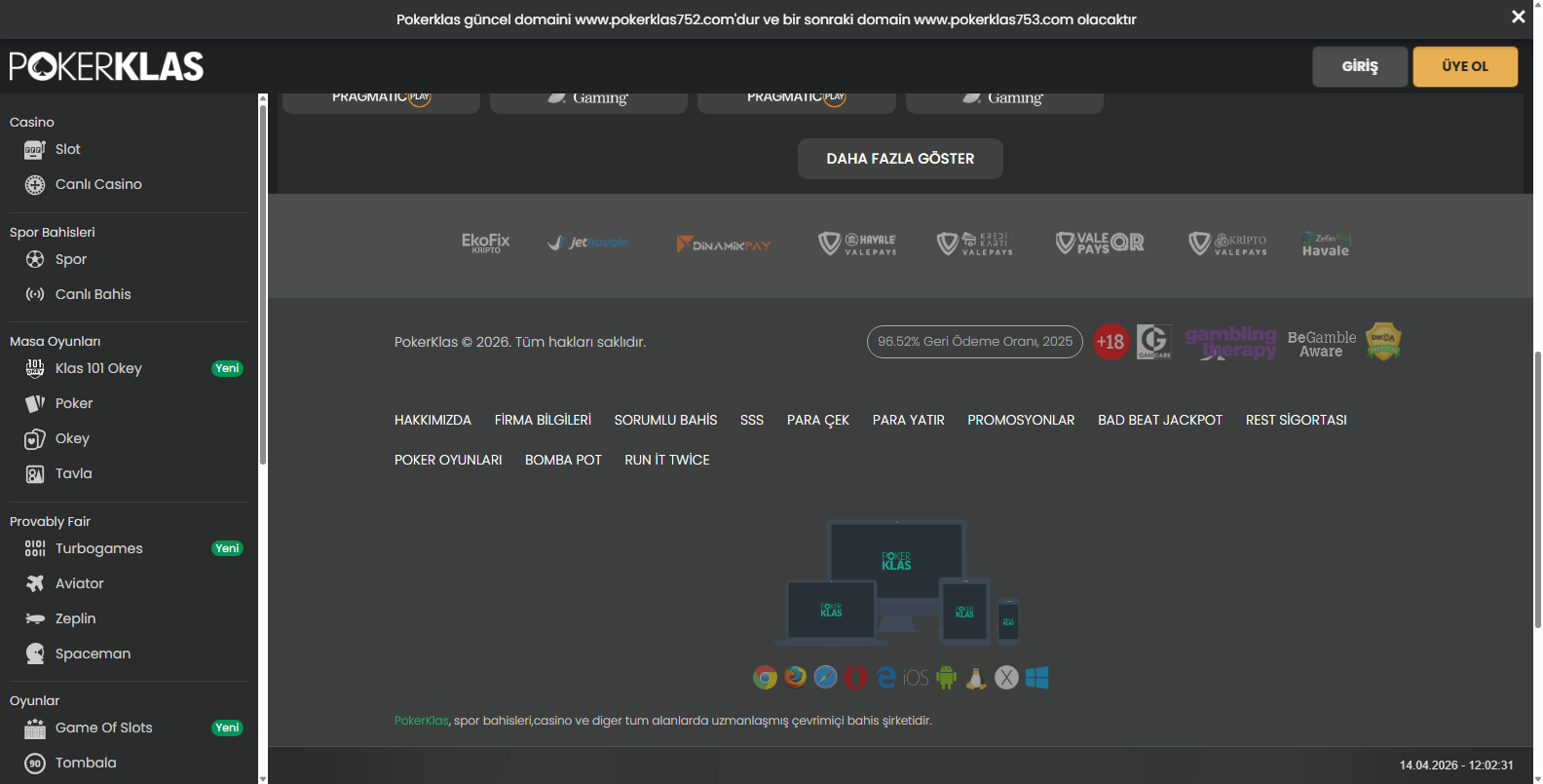Open the PARA YATIR deposit link
Viewport: 1543px width, 784px height.
click(x=909, y=420)
